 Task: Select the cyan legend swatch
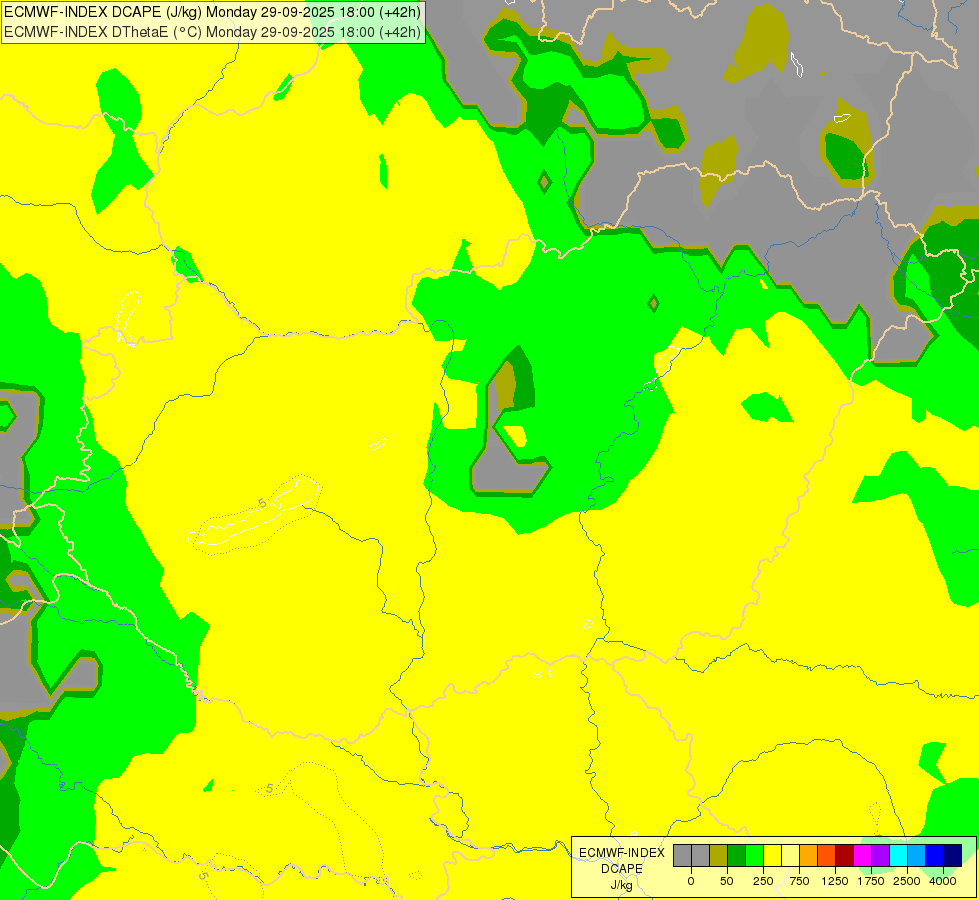[898, 856]
